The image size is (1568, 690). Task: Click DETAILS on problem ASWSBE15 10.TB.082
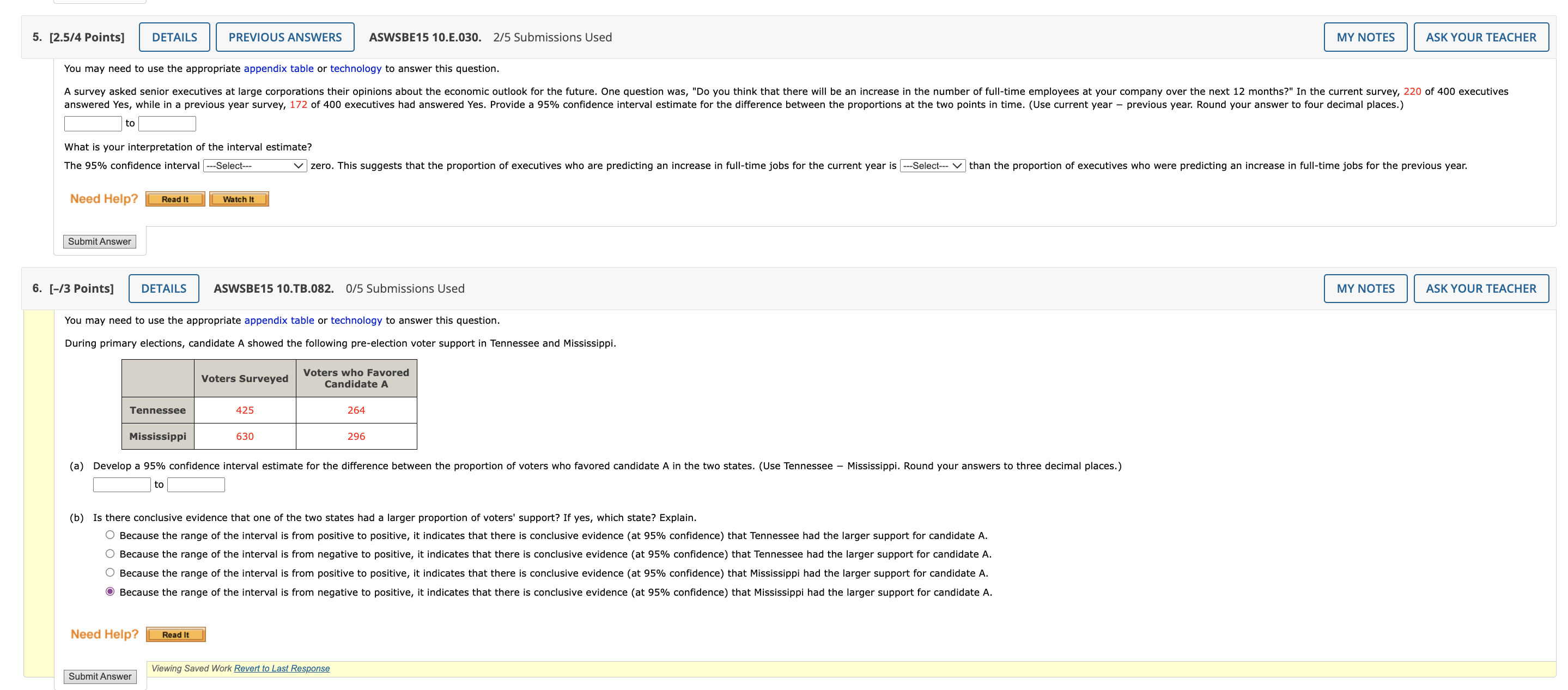point(164,288)
